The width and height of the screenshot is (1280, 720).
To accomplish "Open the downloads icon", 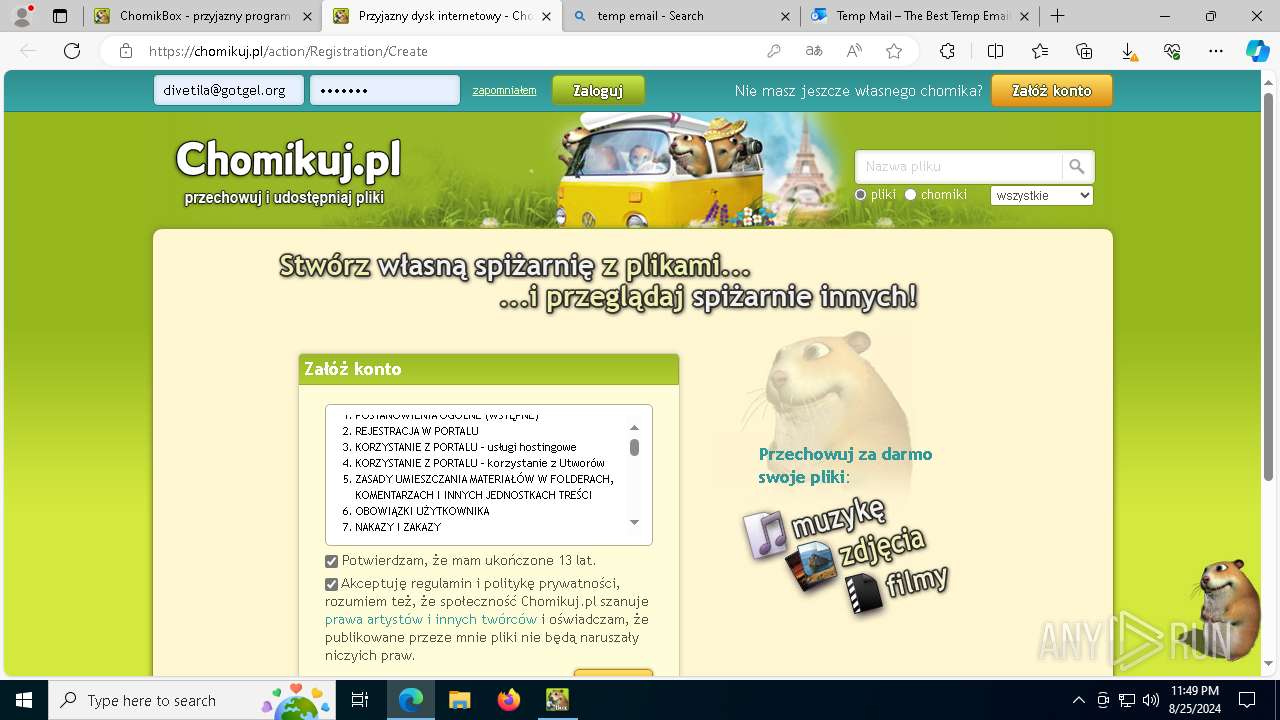I will [1128, 51].
